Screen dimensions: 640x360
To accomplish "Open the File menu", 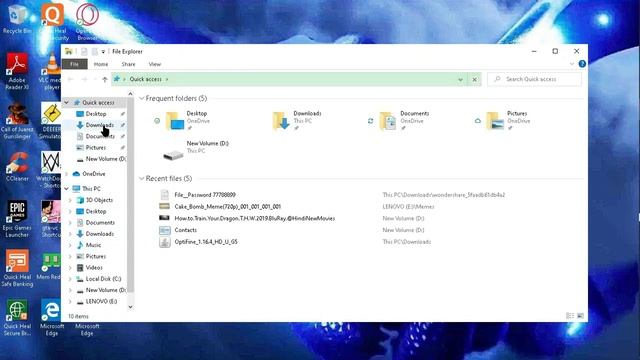I will click(x=74, y=64).
